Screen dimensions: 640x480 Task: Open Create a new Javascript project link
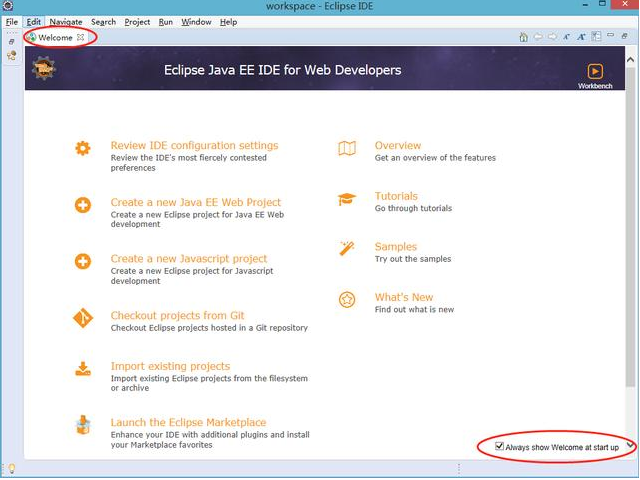189,259
